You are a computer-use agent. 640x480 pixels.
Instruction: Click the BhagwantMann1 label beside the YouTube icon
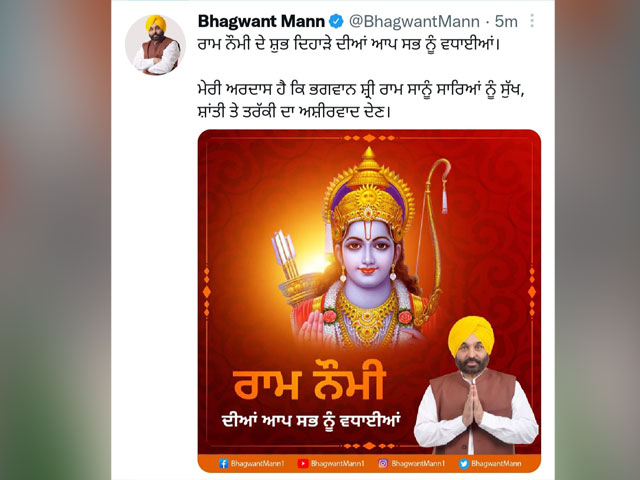tap(337, 463)
